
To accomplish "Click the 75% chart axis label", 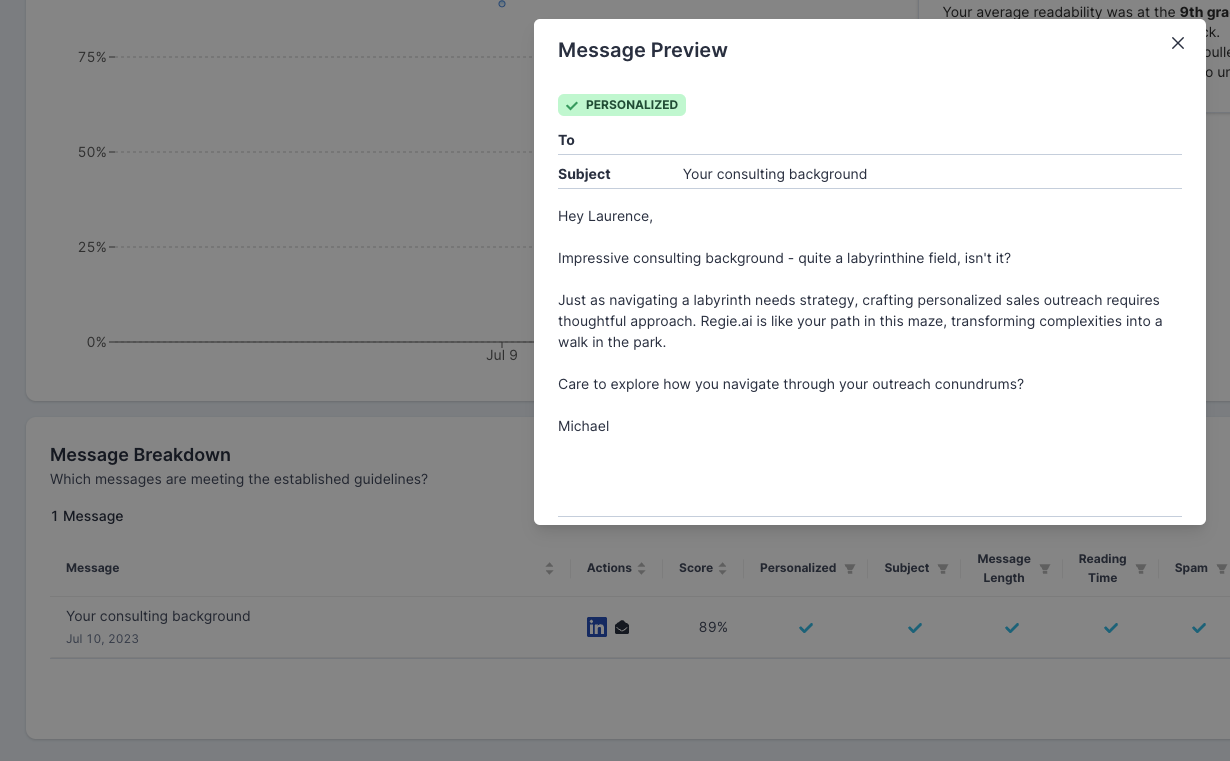I will click(92, 57).
